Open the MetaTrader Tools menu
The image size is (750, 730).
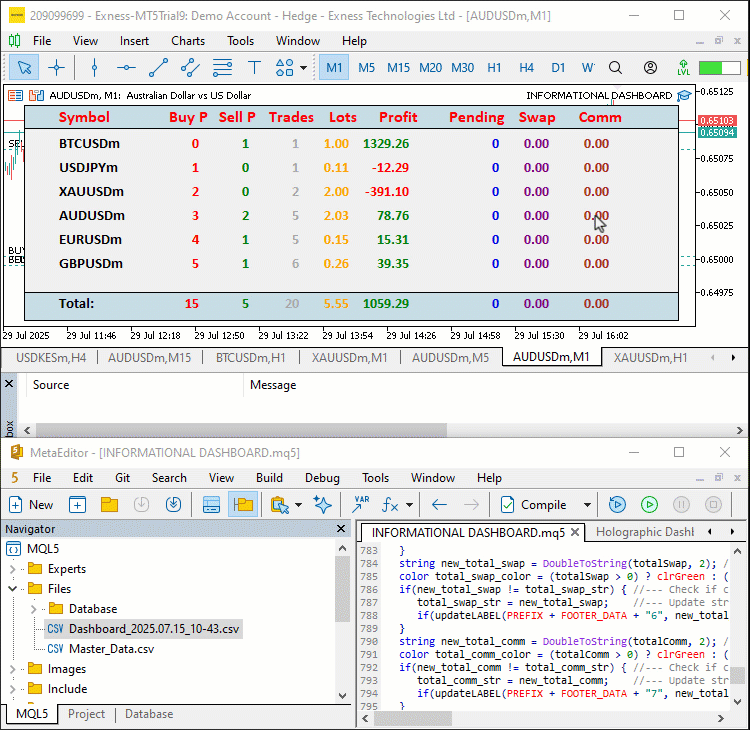pyautogui.click(x=240, y=41)
